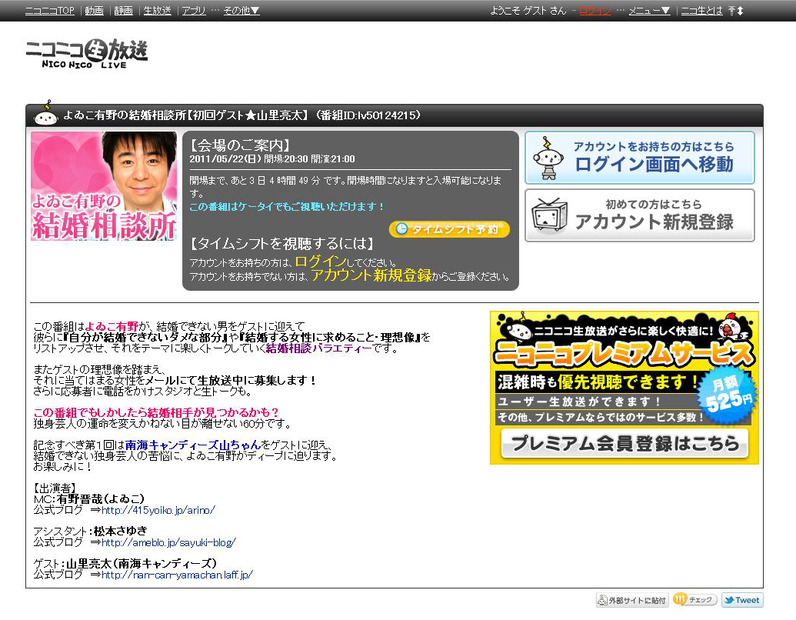Click the Tweet button
This screenshot has height=620, width=796.
742,600
